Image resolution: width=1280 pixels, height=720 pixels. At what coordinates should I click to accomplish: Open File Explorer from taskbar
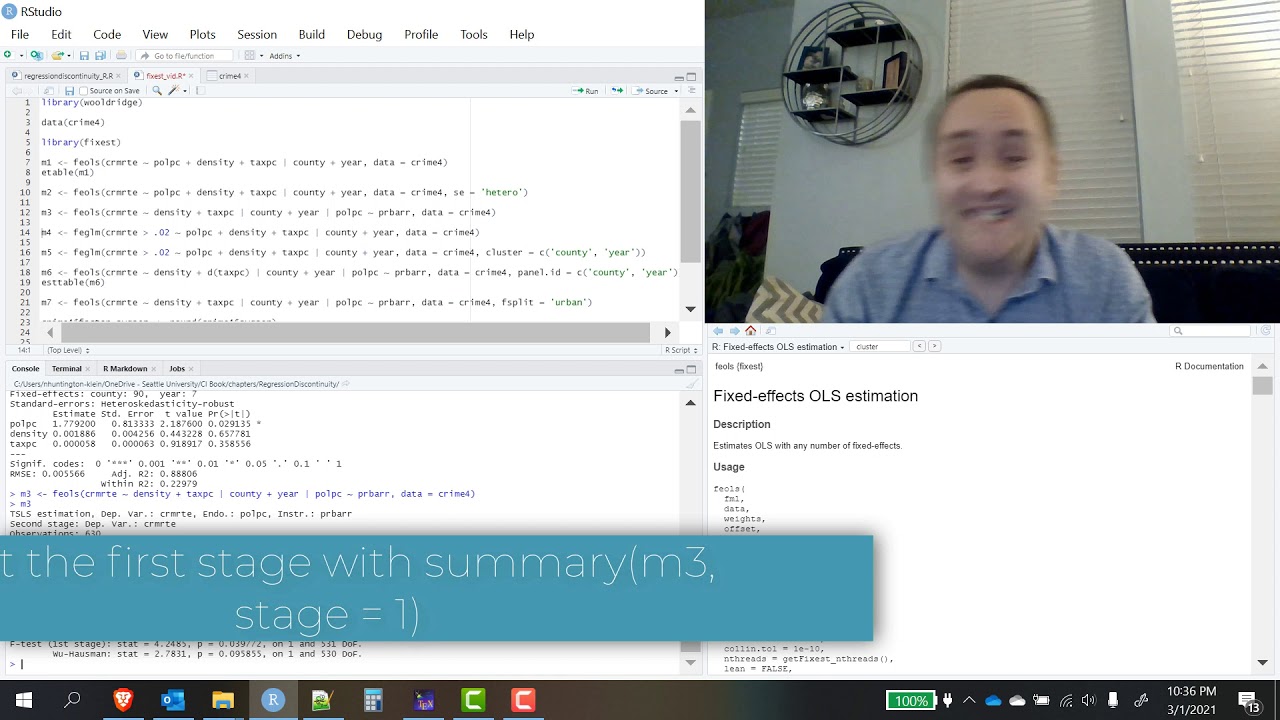click(222, 700)
